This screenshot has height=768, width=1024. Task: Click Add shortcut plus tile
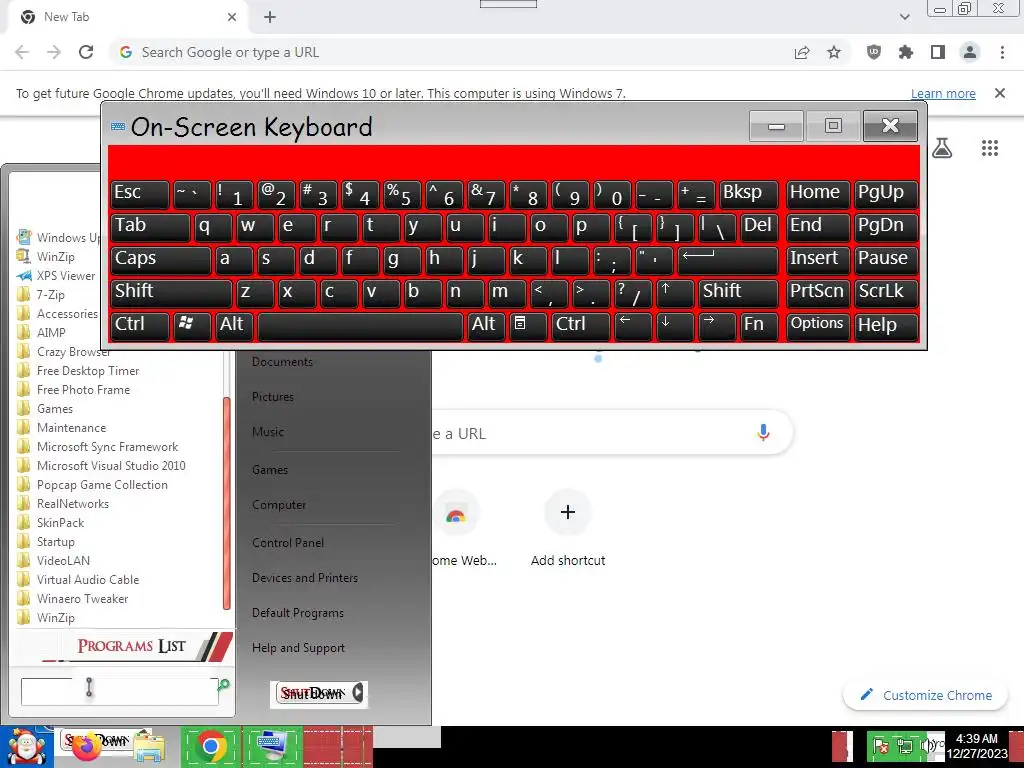[568, 512]
